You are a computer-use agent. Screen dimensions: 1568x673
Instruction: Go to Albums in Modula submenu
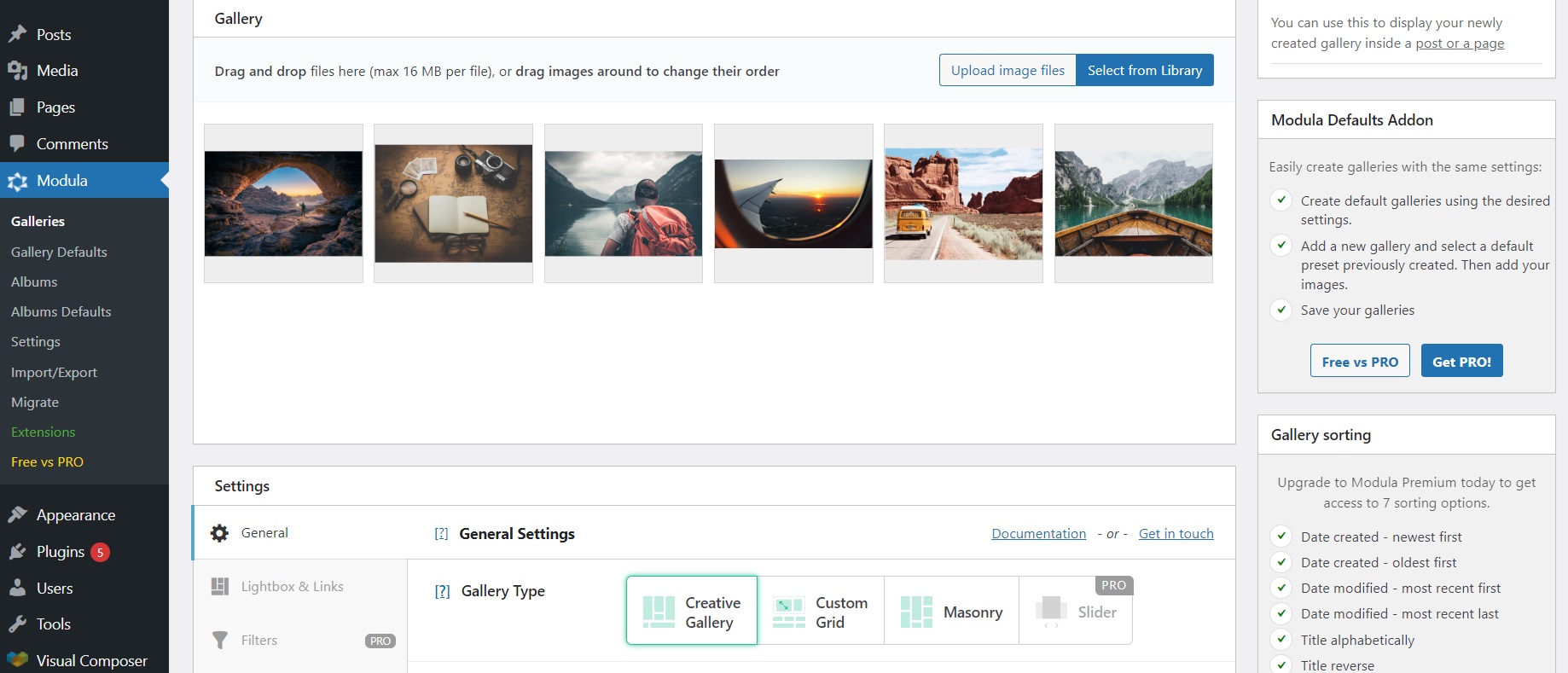pyautogui.click(x=34, y=282)
